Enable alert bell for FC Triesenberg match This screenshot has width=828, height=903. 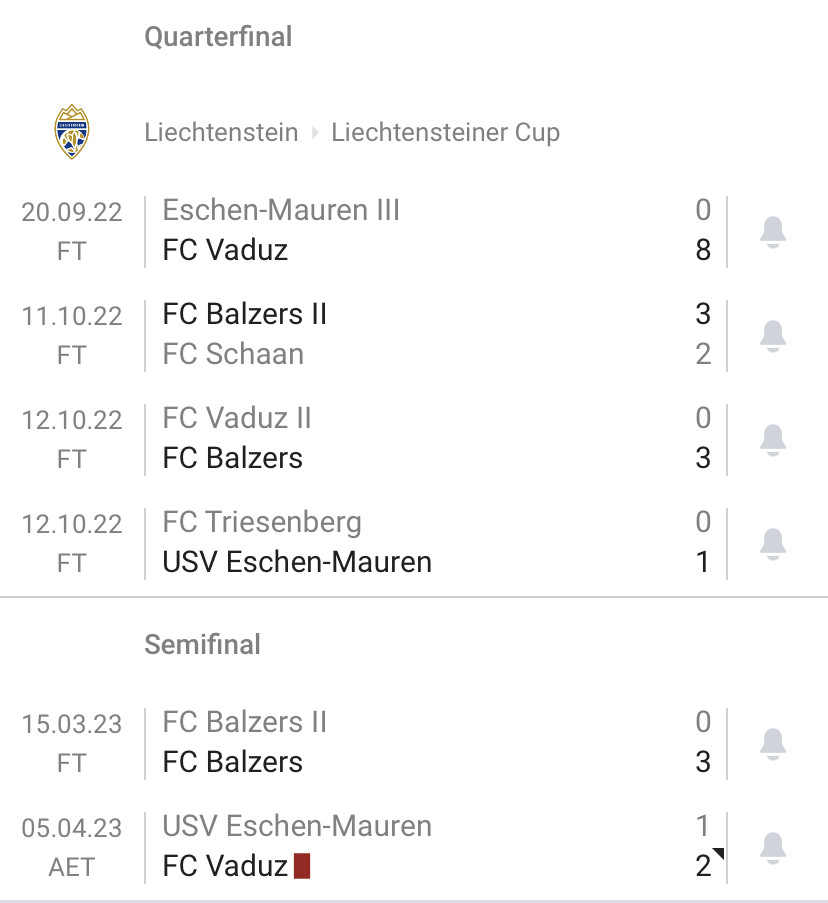click(x=773, y=544)
